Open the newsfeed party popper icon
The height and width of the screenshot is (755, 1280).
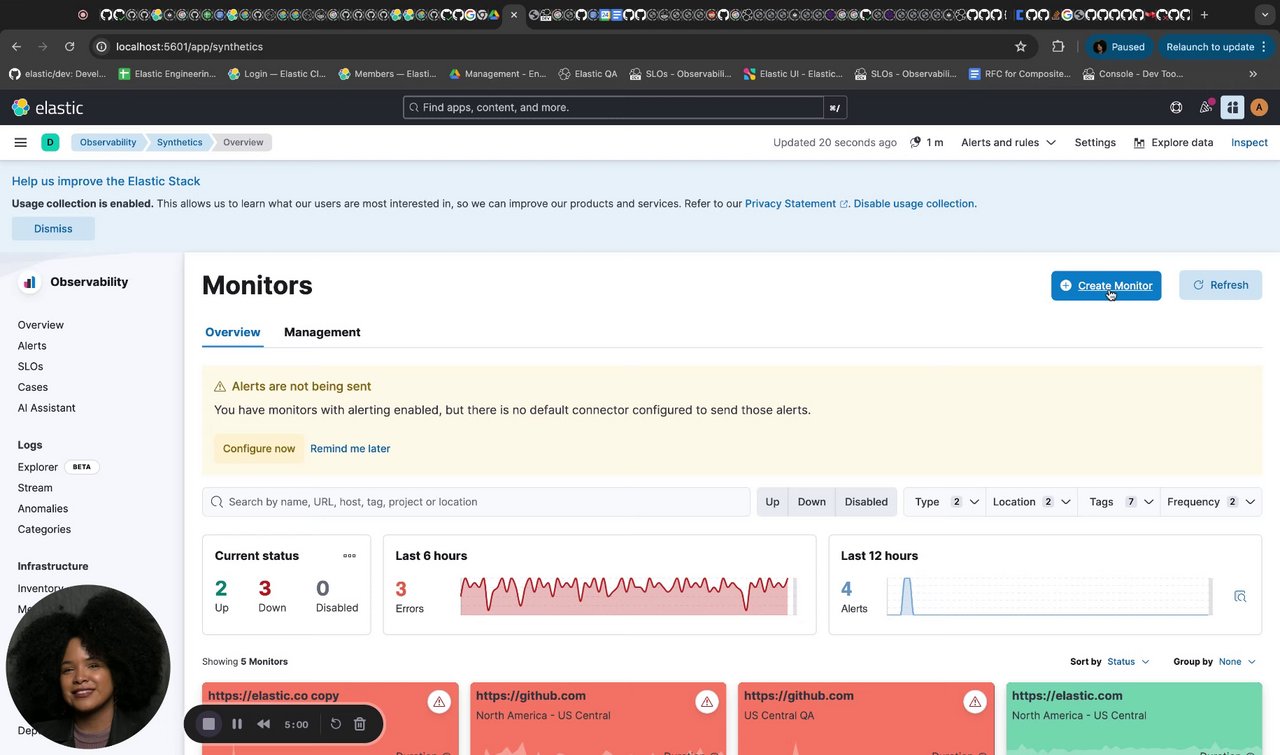1206,107
